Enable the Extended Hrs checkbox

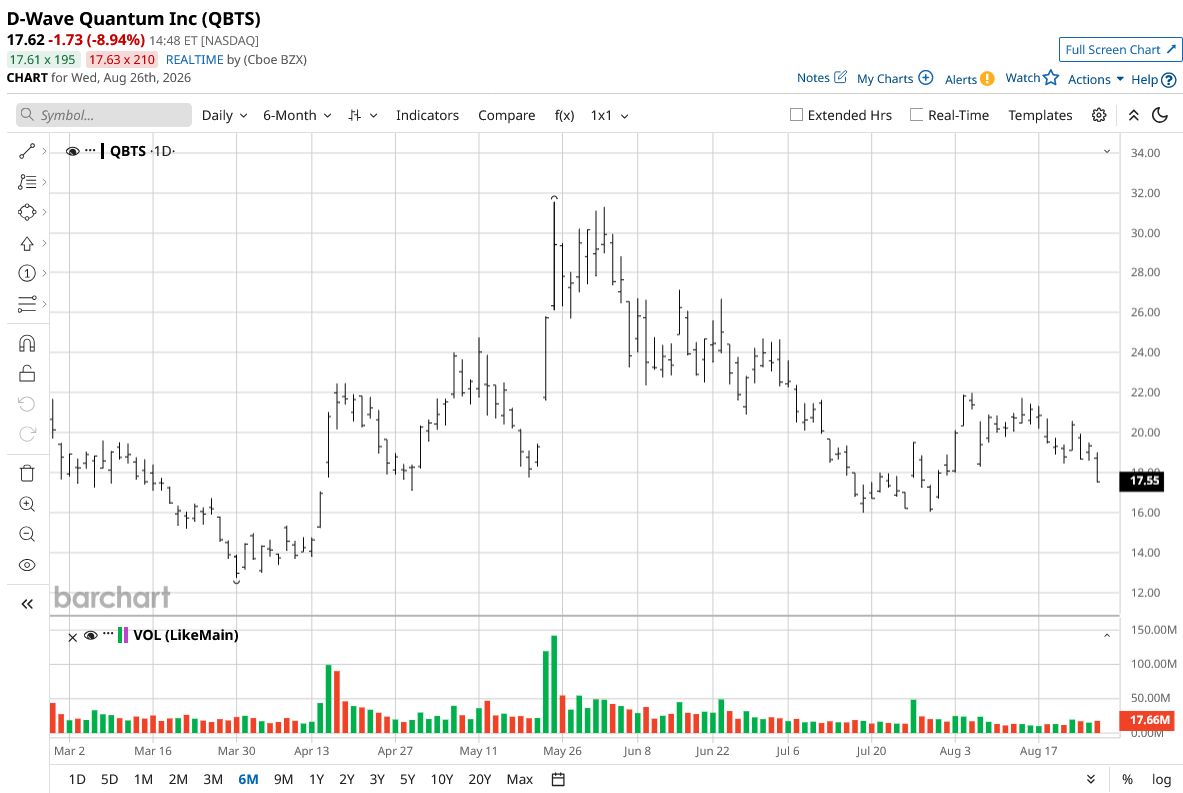pos(796,115)
